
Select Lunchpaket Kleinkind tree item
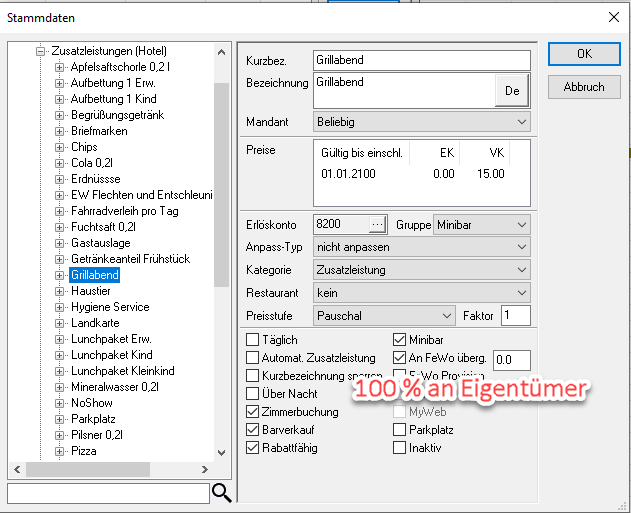(123, 371)
